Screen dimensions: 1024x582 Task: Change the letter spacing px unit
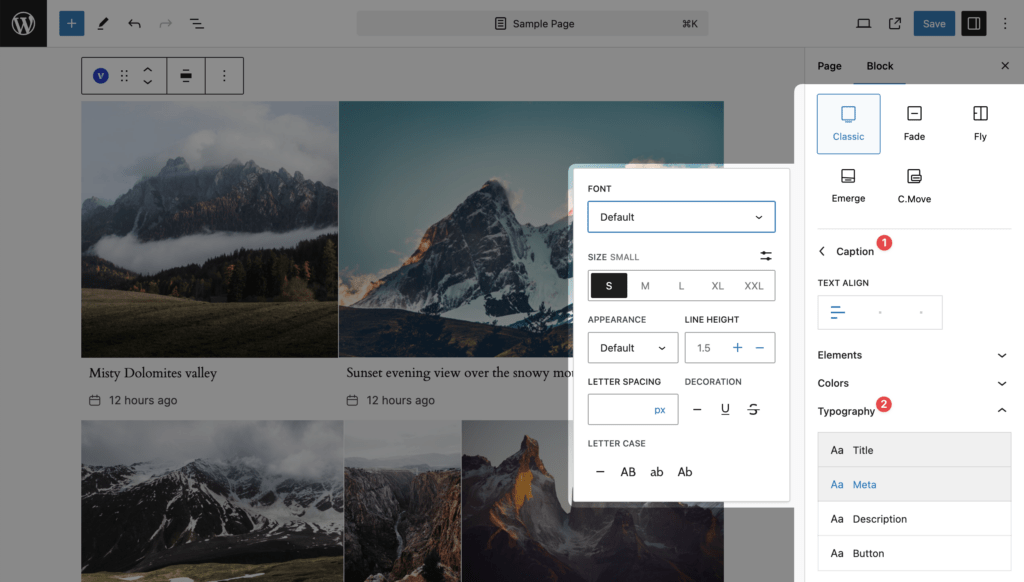pos(660,410)
